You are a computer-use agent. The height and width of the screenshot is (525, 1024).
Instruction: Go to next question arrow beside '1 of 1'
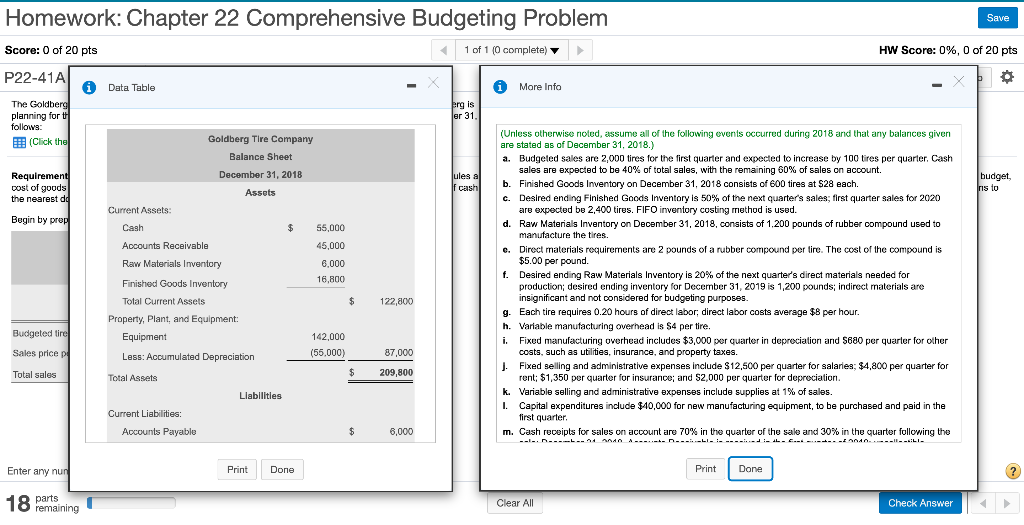[580, 50]
